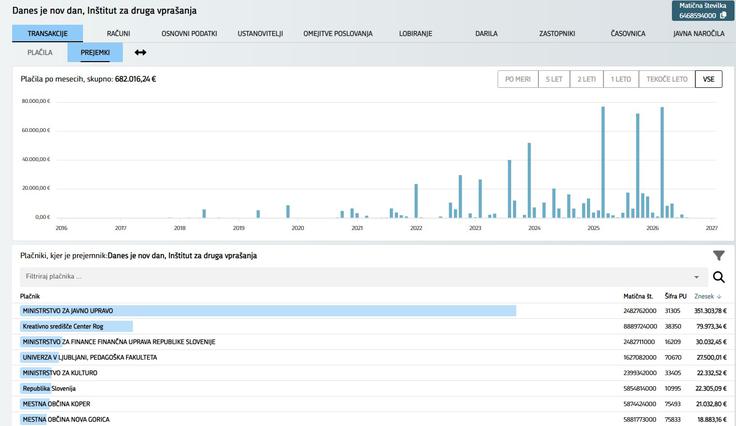Click Šifra PU value 16209

(673, 342)
